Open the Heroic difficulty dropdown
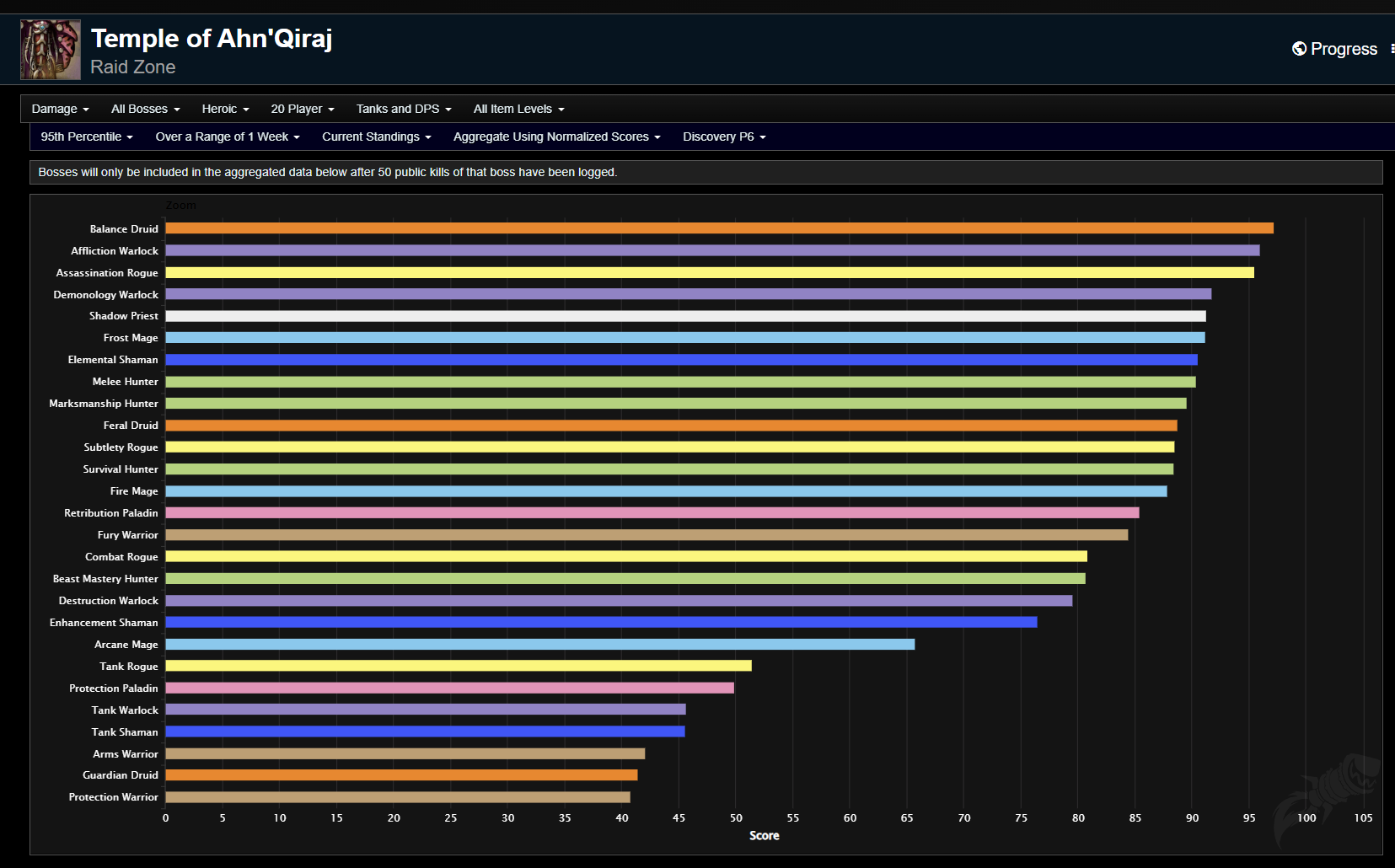The width and height of the screenshot is (1395, 868). [x=225, y=109]
